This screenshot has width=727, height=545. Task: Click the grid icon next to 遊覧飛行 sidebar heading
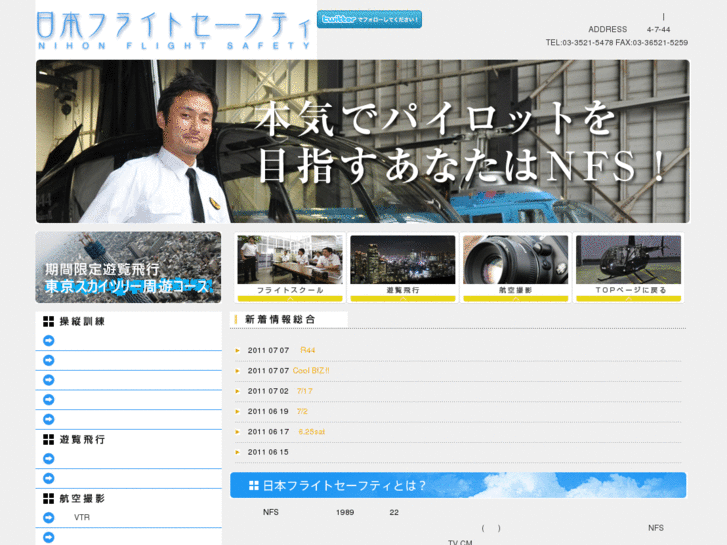[49, 440]
